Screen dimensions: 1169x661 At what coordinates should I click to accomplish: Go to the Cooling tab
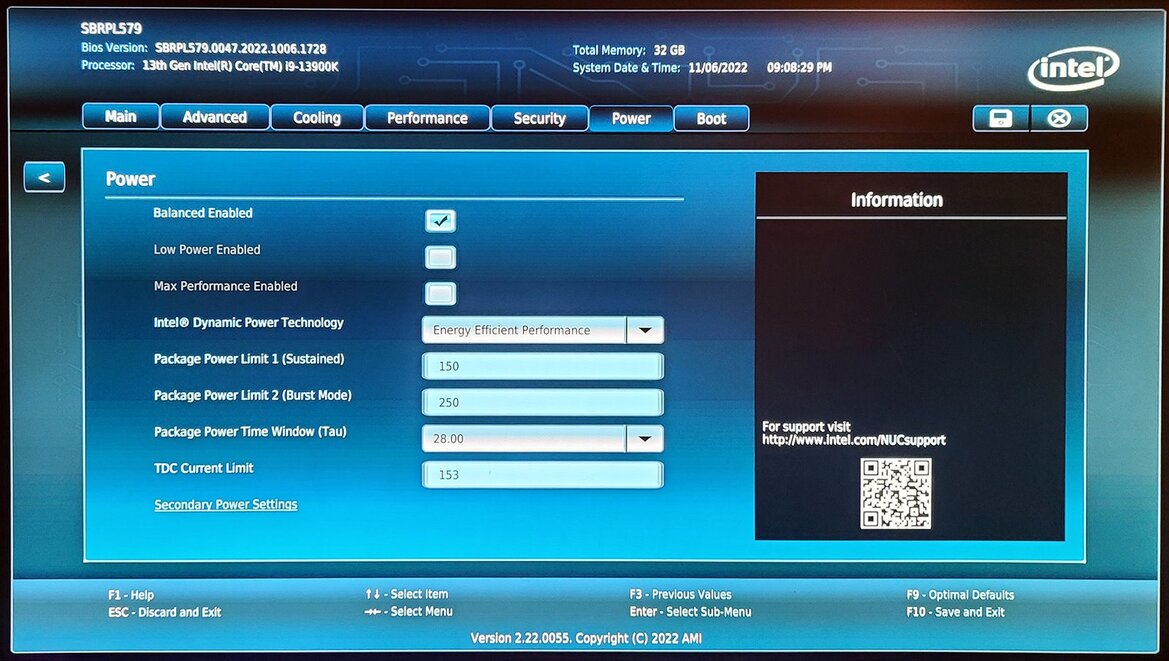point(316,118)
